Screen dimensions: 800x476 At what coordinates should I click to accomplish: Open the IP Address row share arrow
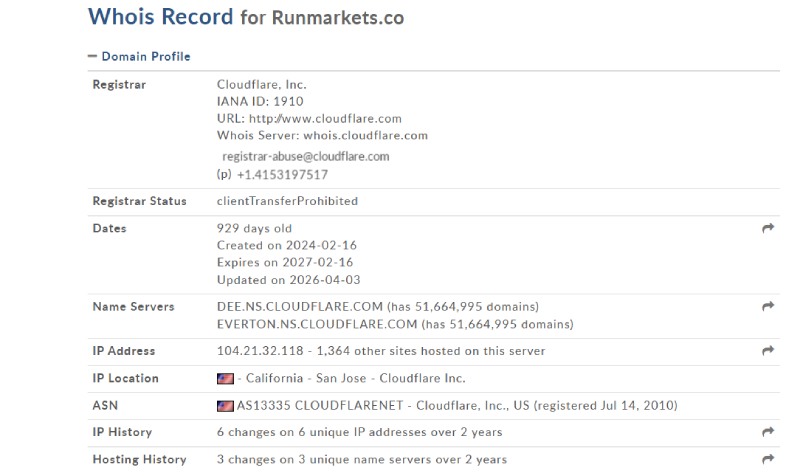768,350
